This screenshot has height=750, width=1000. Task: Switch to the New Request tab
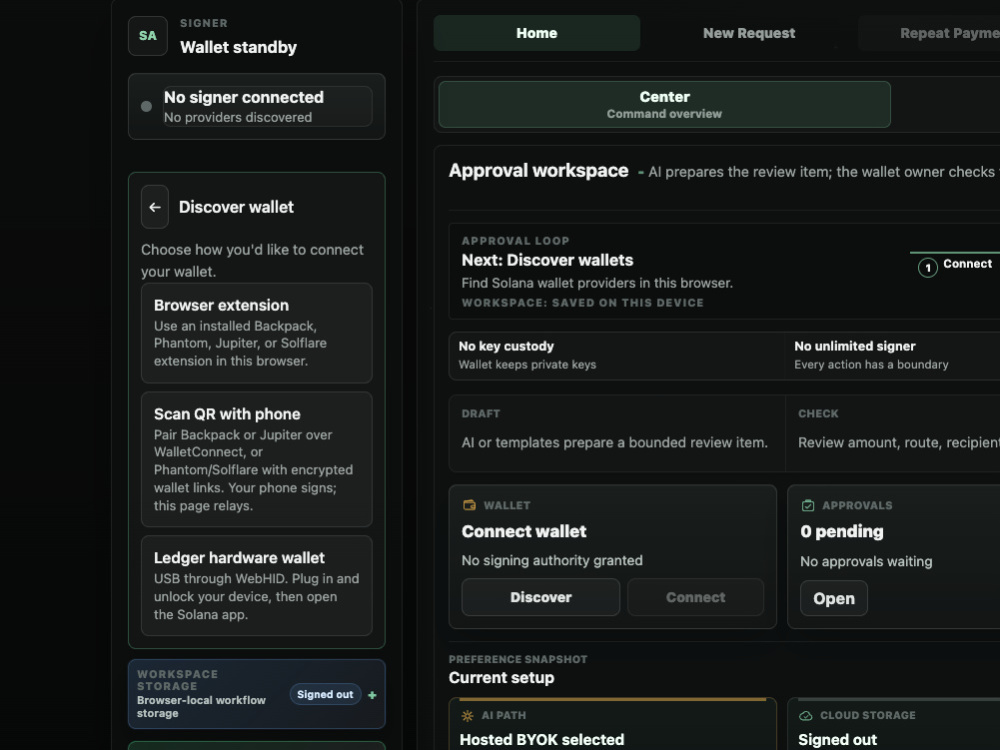coord(749,33)
